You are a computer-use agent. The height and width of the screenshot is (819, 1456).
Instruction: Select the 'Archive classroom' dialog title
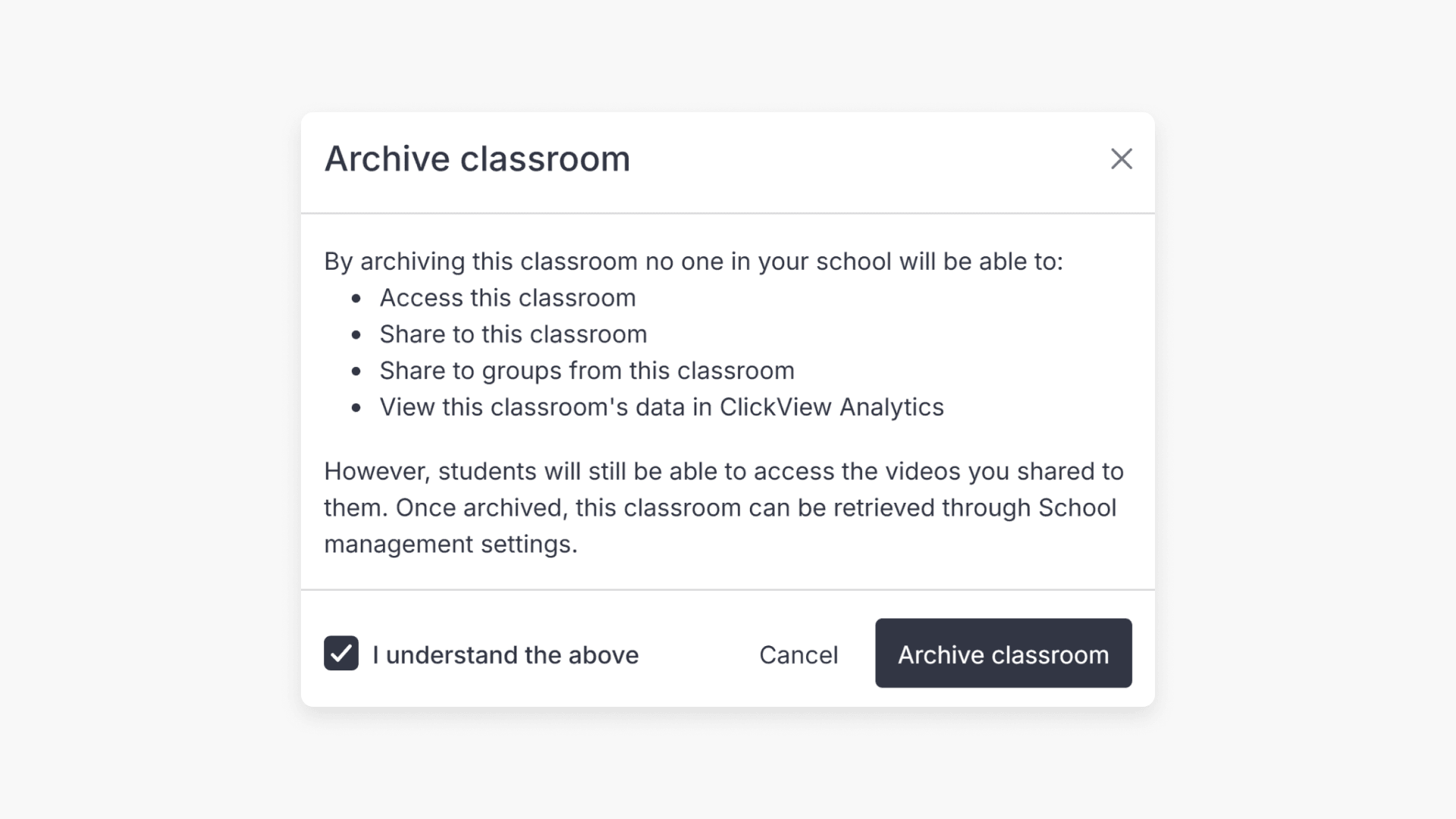pos(477,158)
